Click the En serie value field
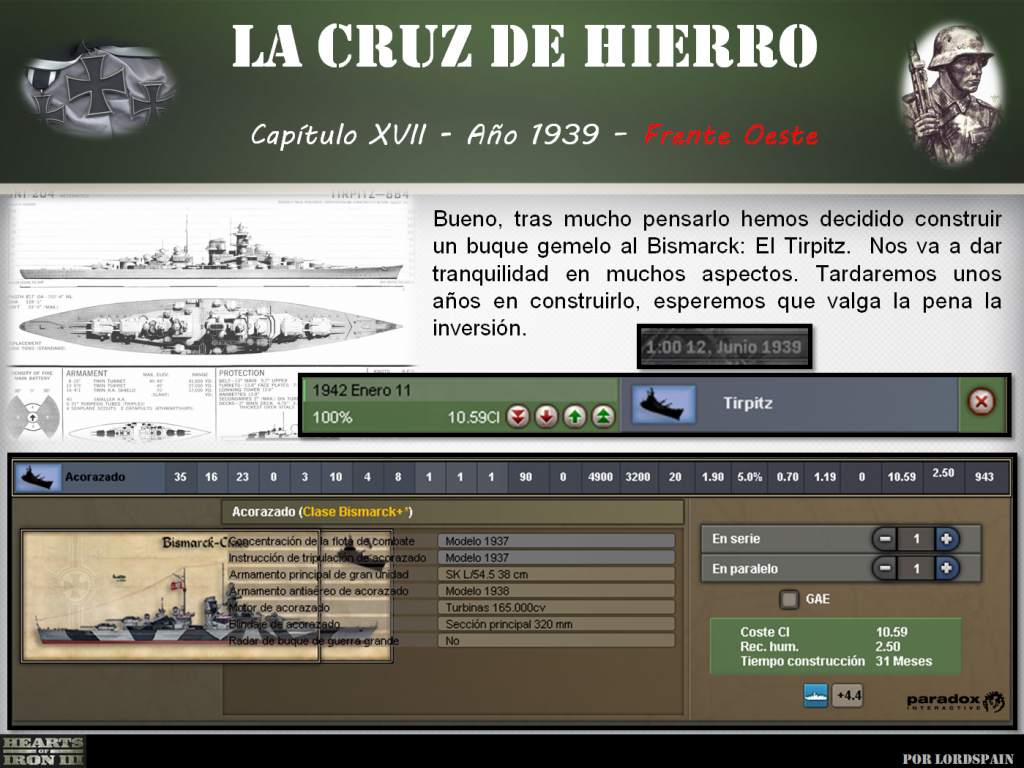The height and width of the screenshot is (768, 1024). tap(916, 539)
